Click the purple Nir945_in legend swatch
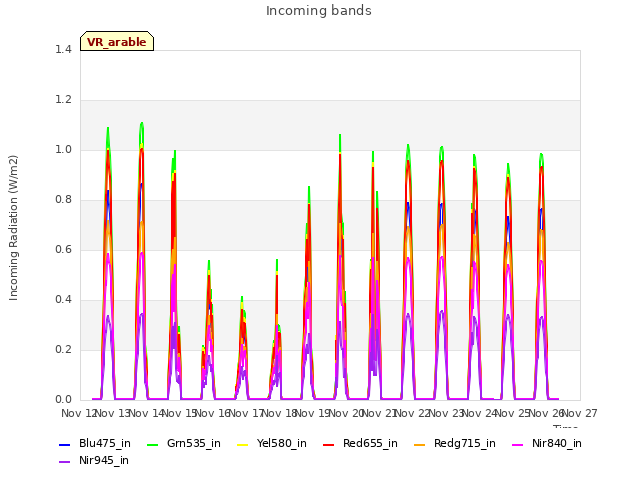This screenshot has width=640, height=480. (64, 462)
